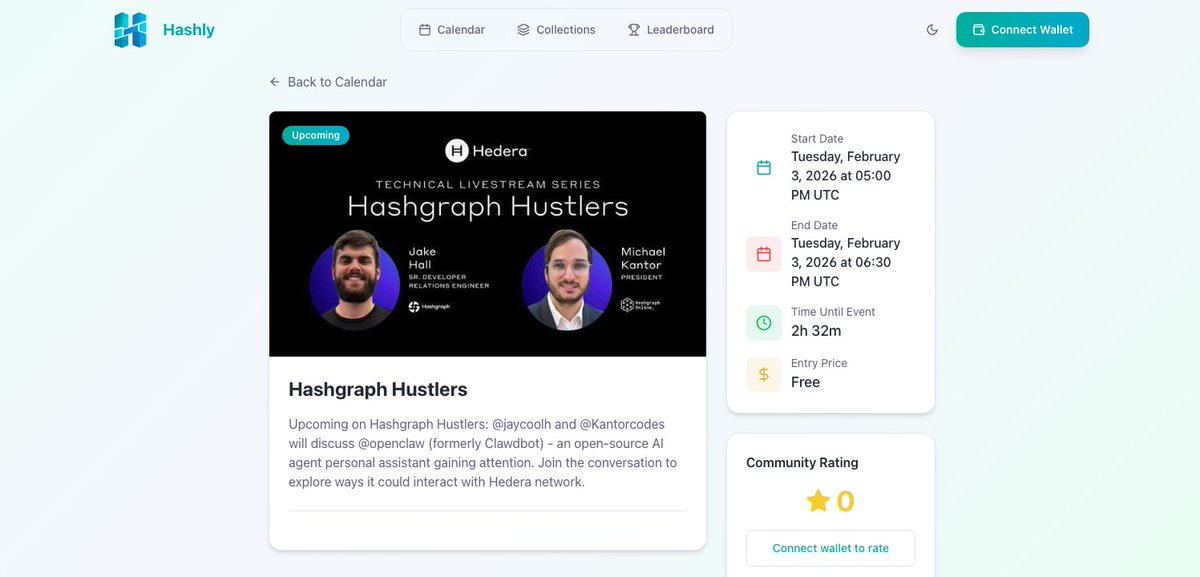Click the Start Date calendar icon
The image size is (1200, 577).
click(x=764, y=167)
